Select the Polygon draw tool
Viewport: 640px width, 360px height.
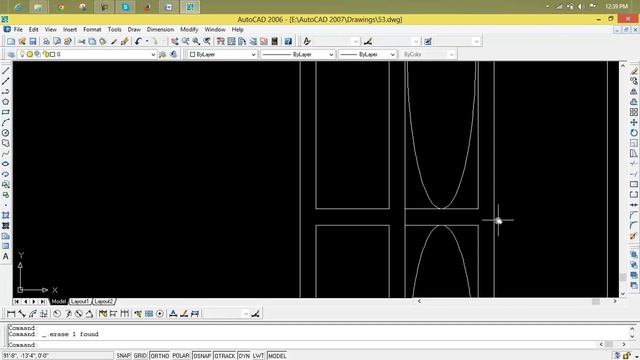point(6,102)
